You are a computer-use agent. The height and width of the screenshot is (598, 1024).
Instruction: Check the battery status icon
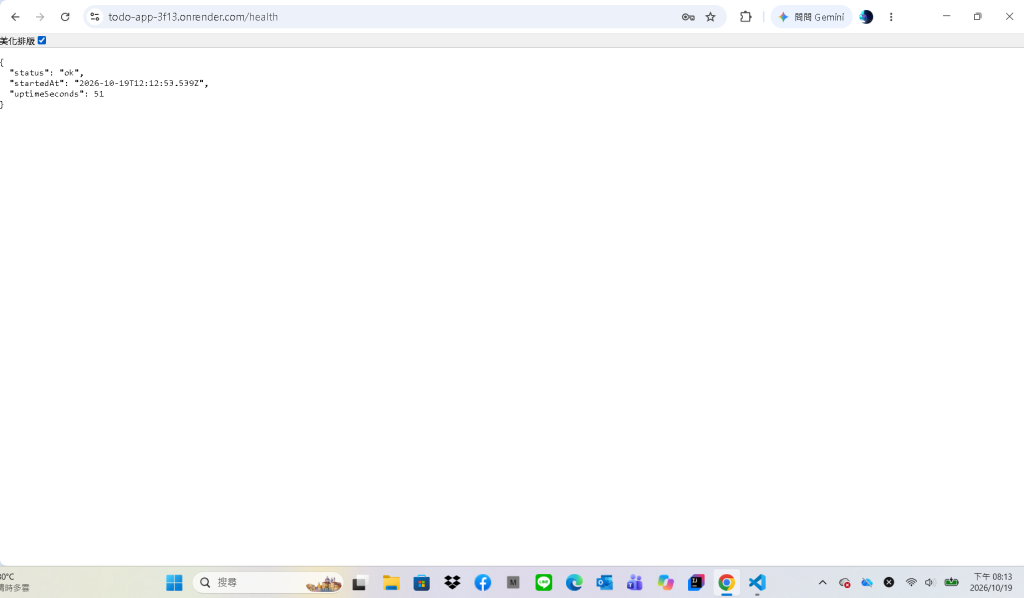(x=952, y=582)
